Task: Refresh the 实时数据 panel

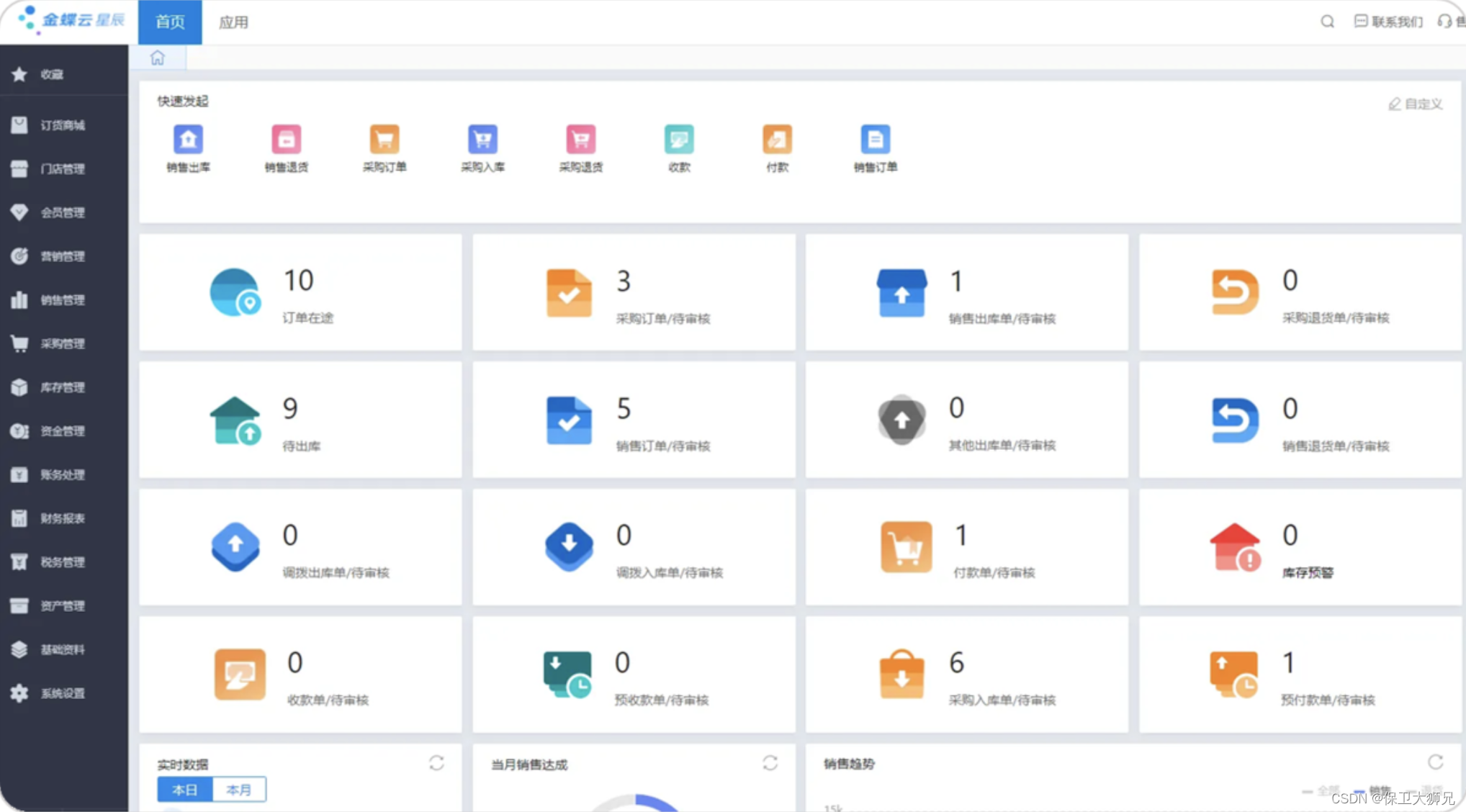Action: tap(436, 763)
